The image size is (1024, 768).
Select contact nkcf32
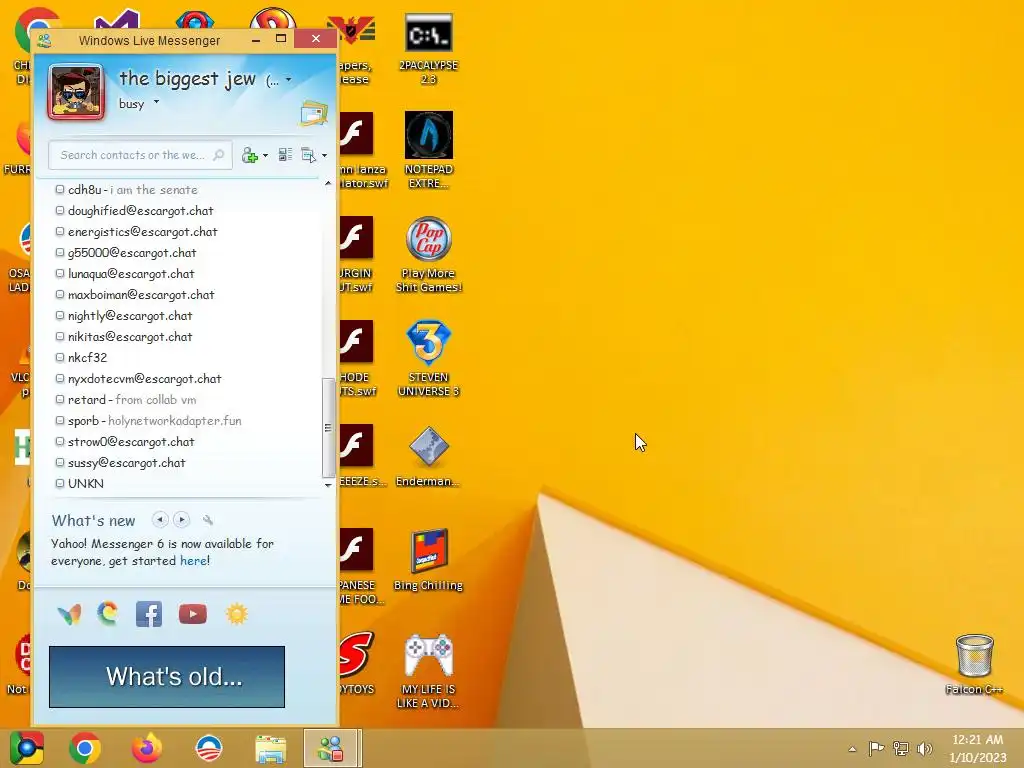pyautogui.click(x=81, y=357)
